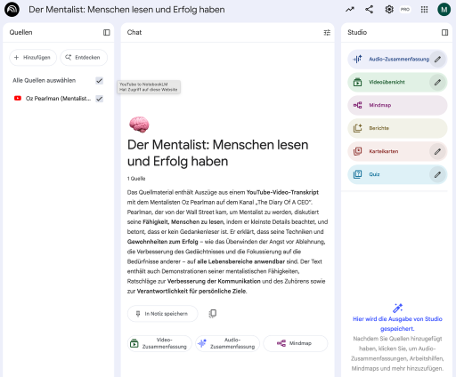Open the account avatar M
Screen dimensions: 456x377
444,9
